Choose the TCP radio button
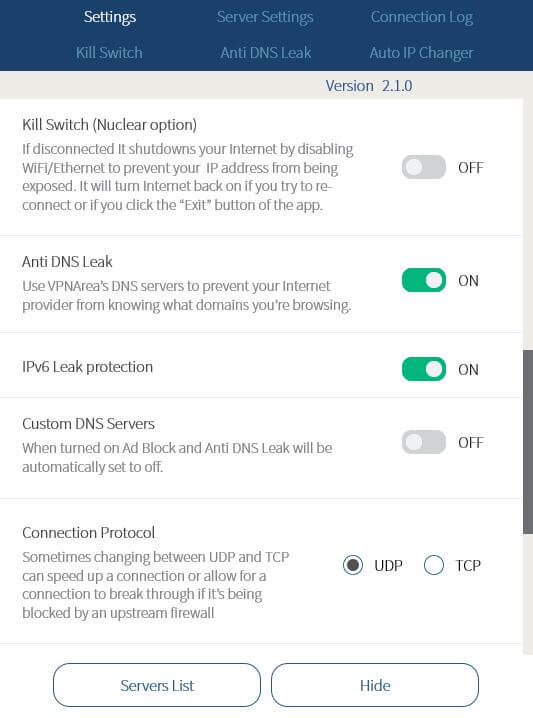 pos(434,565)
